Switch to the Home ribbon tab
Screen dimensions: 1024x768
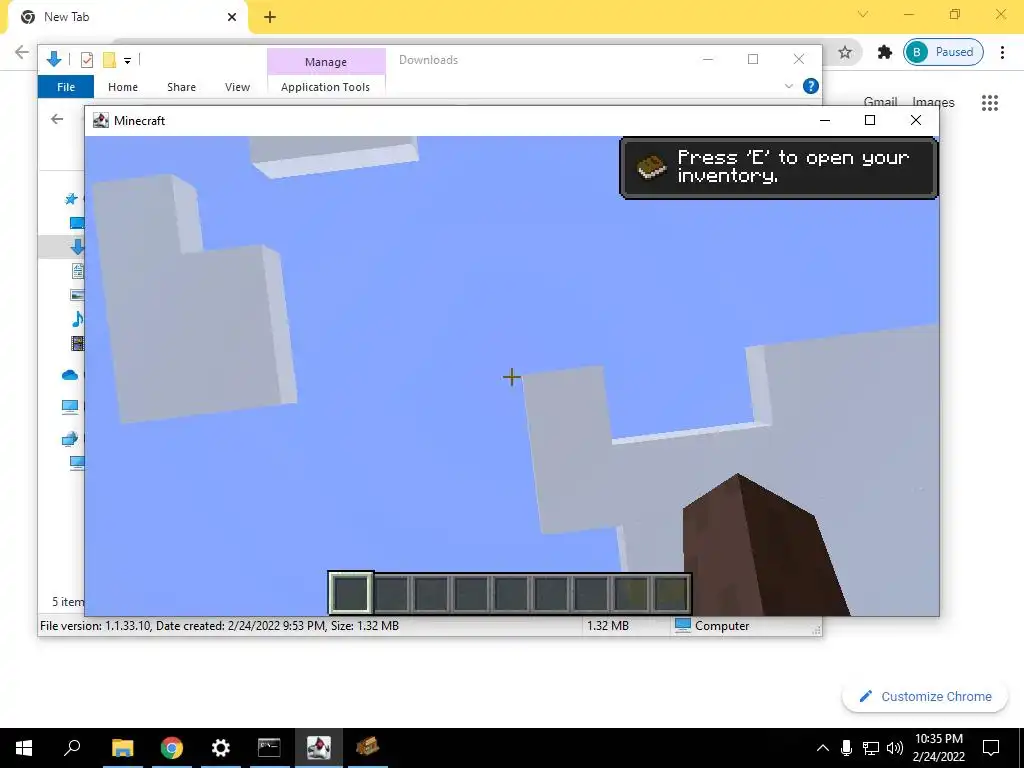pos(123,87)
